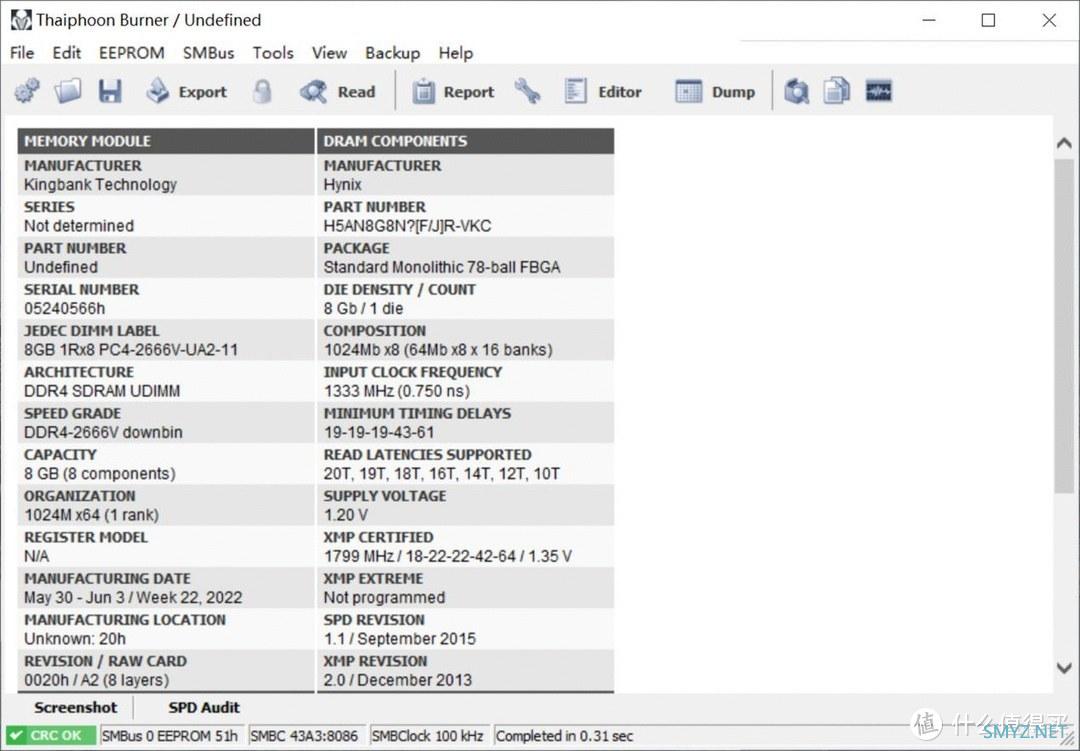
Task: Click the copy documents icon in toolbar
Action: 837,91
